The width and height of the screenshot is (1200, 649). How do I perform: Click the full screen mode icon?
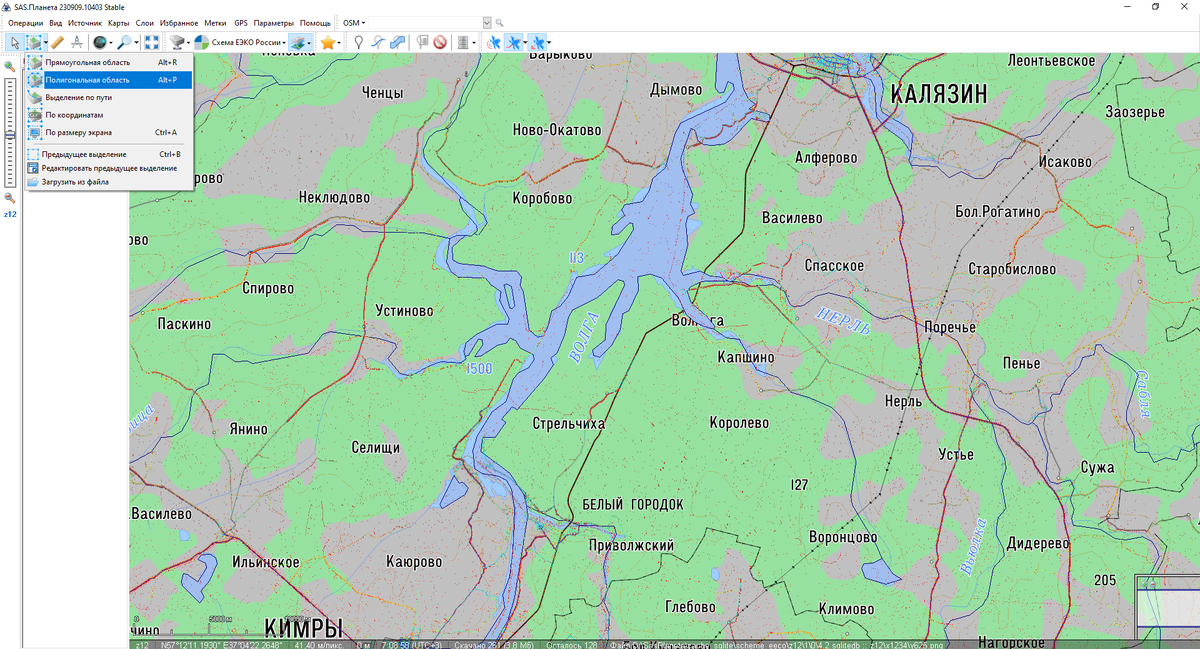coord(151,42)
